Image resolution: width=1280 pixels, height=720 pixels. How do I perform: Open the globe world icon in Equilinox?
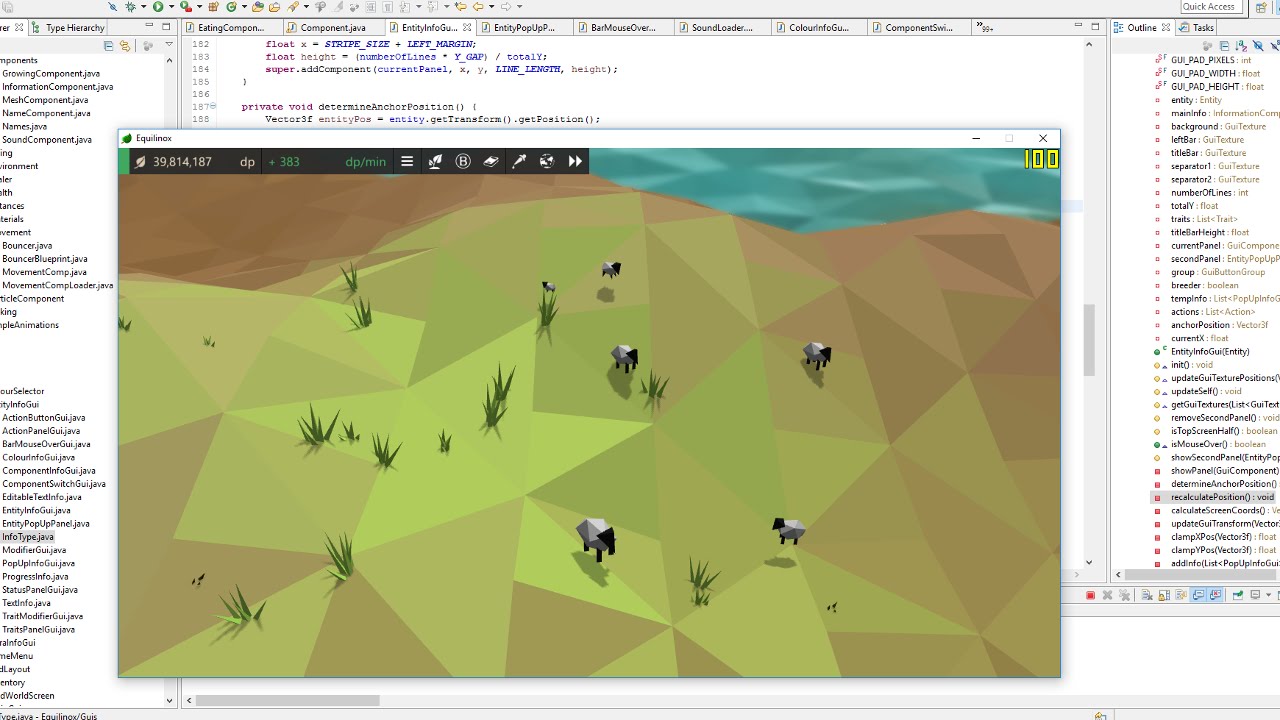(547, 161)
